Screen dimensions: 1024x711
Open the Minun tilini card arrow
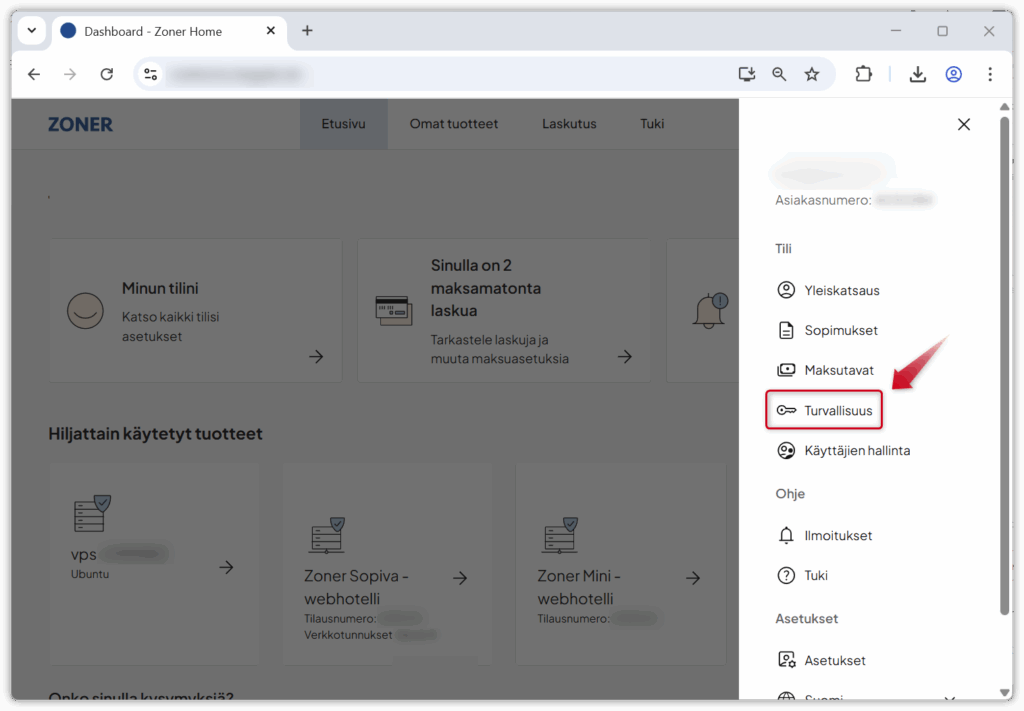(316, 356)
